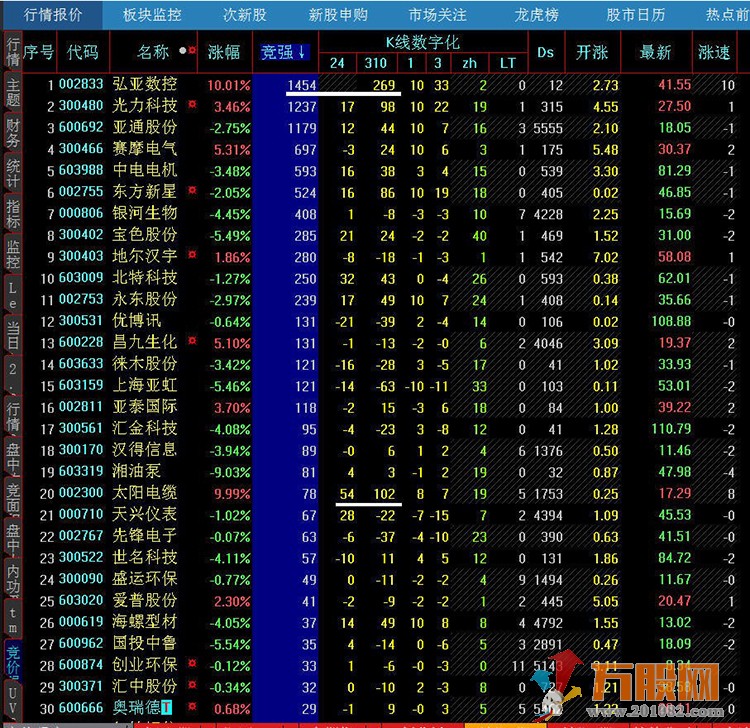This screenshot has height=728, width=750.
Task: Sort by the 序号 column header
Action: 38,52
